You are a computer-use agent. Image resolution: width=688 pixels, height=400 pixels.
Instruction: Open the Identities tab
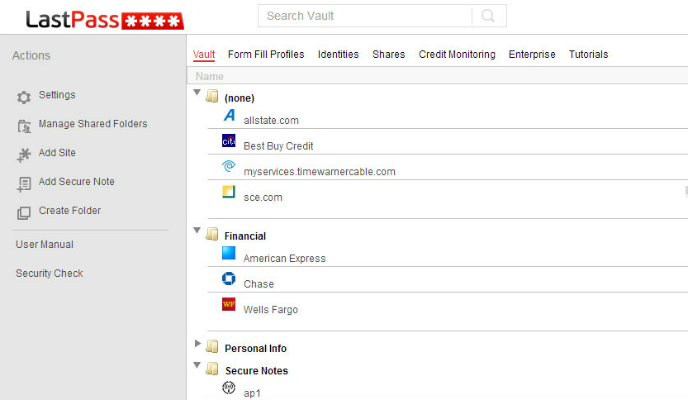(x=338, y=54)
